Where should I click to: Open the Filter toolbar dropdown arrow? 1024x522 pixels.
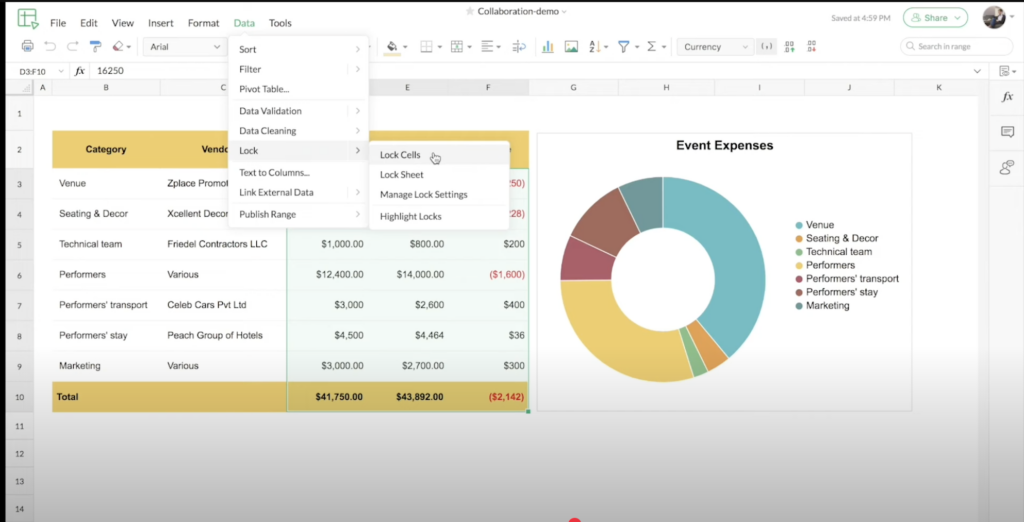637,47
